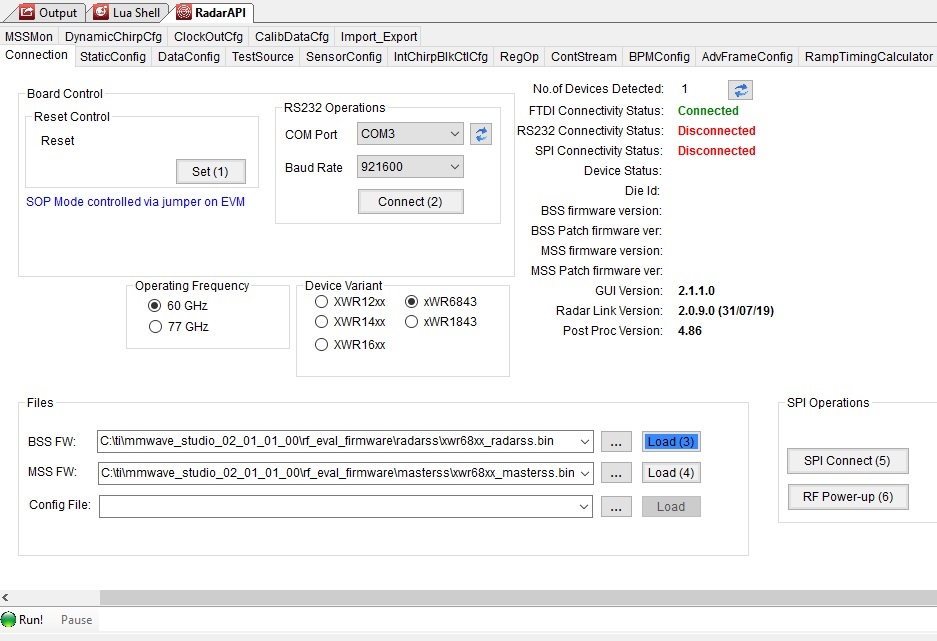Click Set (1) under Reset Control
Screen dimensions: 937x641
click(x=210, y=171)
